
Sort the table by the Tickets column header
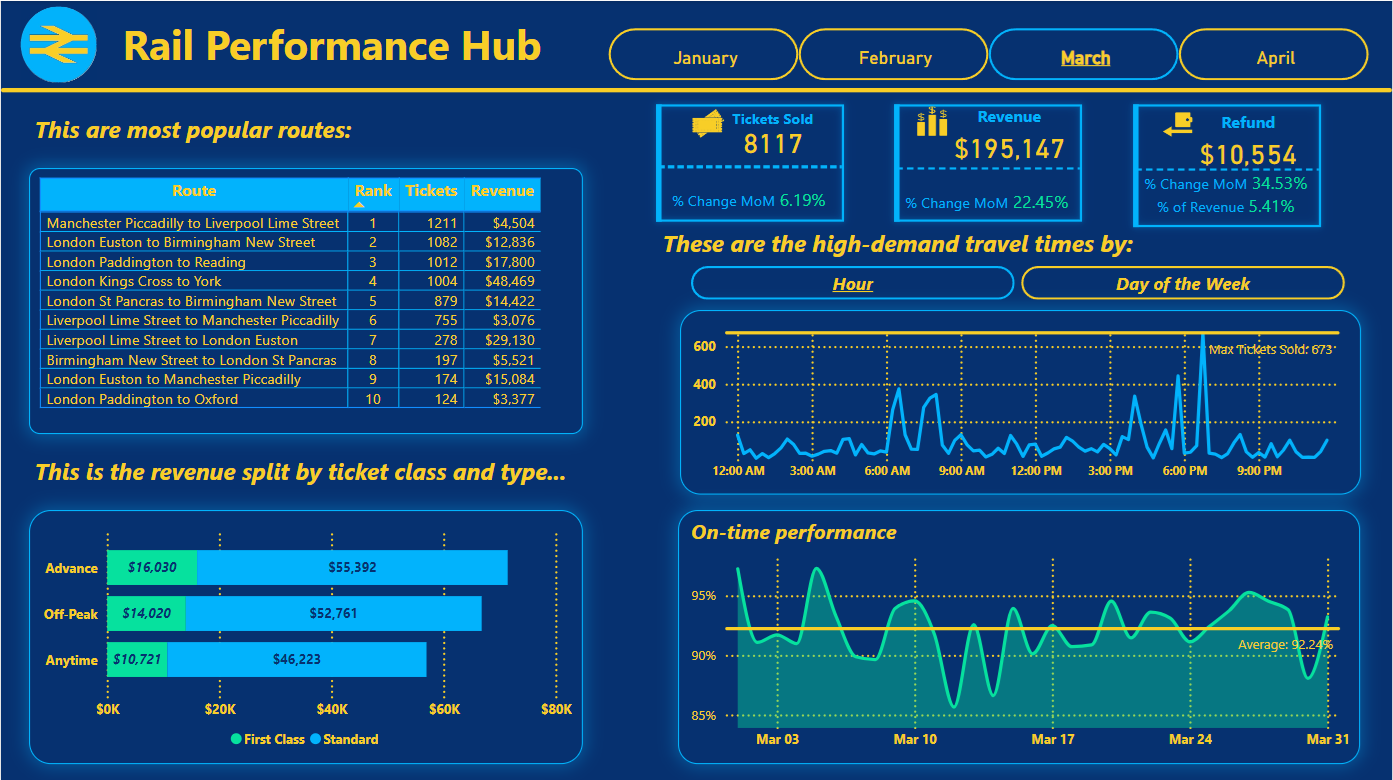pyautogui.click(x=431, y=191)
